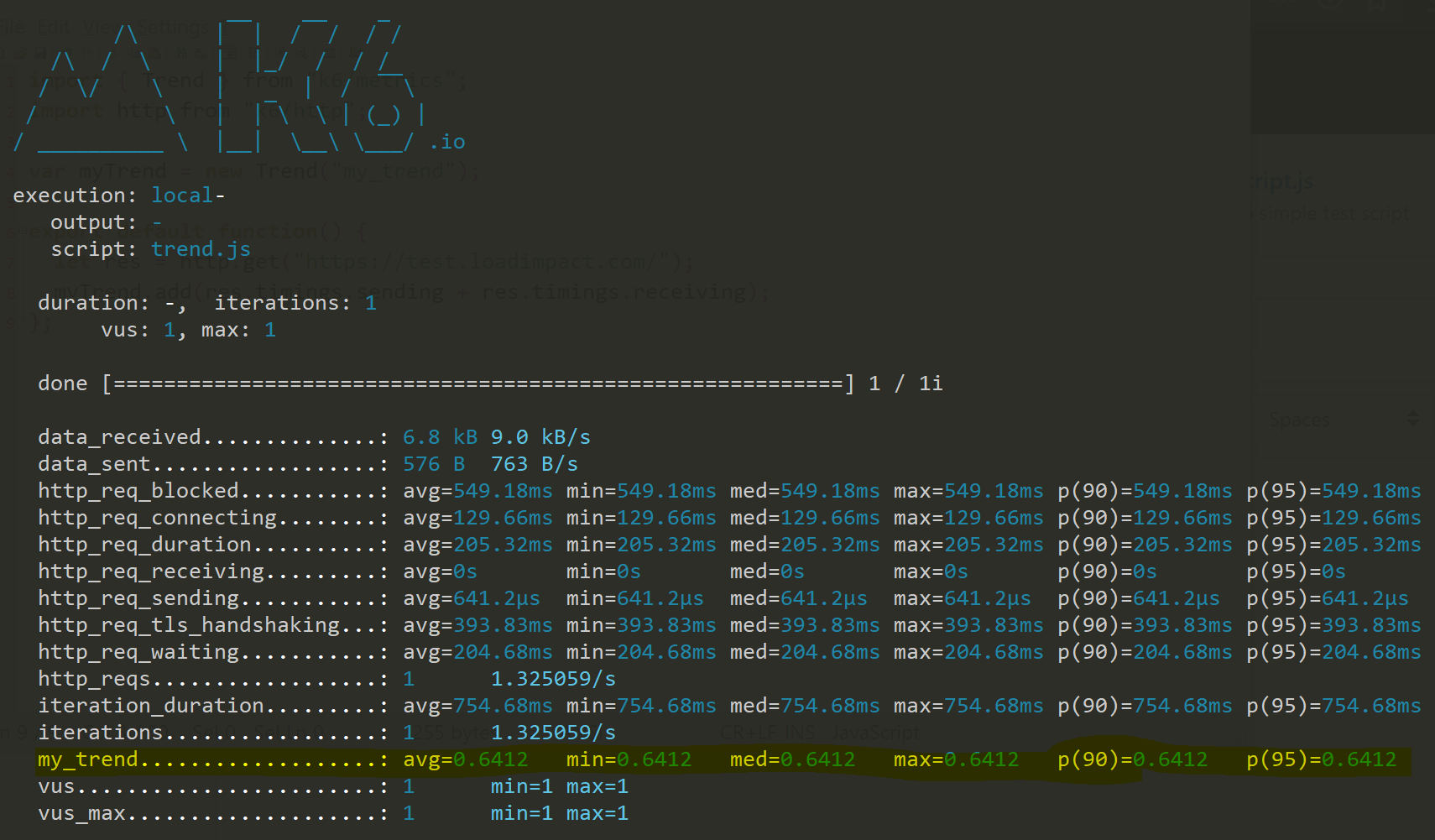This screenshot has width=1435, height=840.
Task: Open the JavaScript language selector in status bar
Action: (876, 732)
